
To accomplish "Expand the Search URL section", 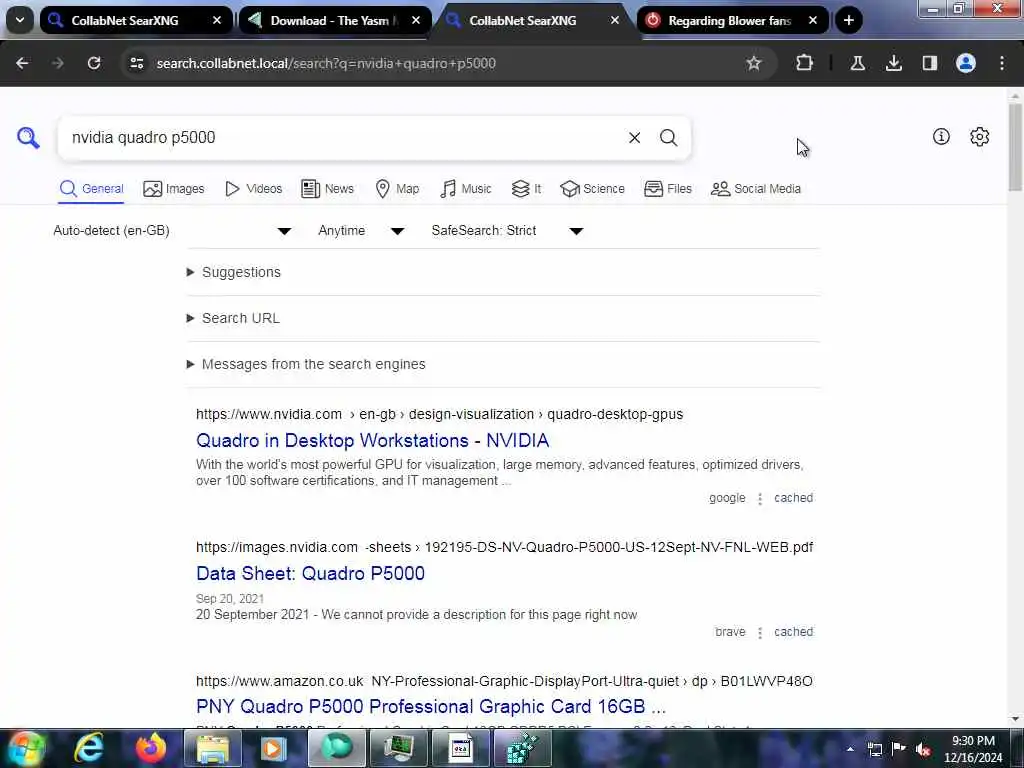I will click(x=233, y=318).
